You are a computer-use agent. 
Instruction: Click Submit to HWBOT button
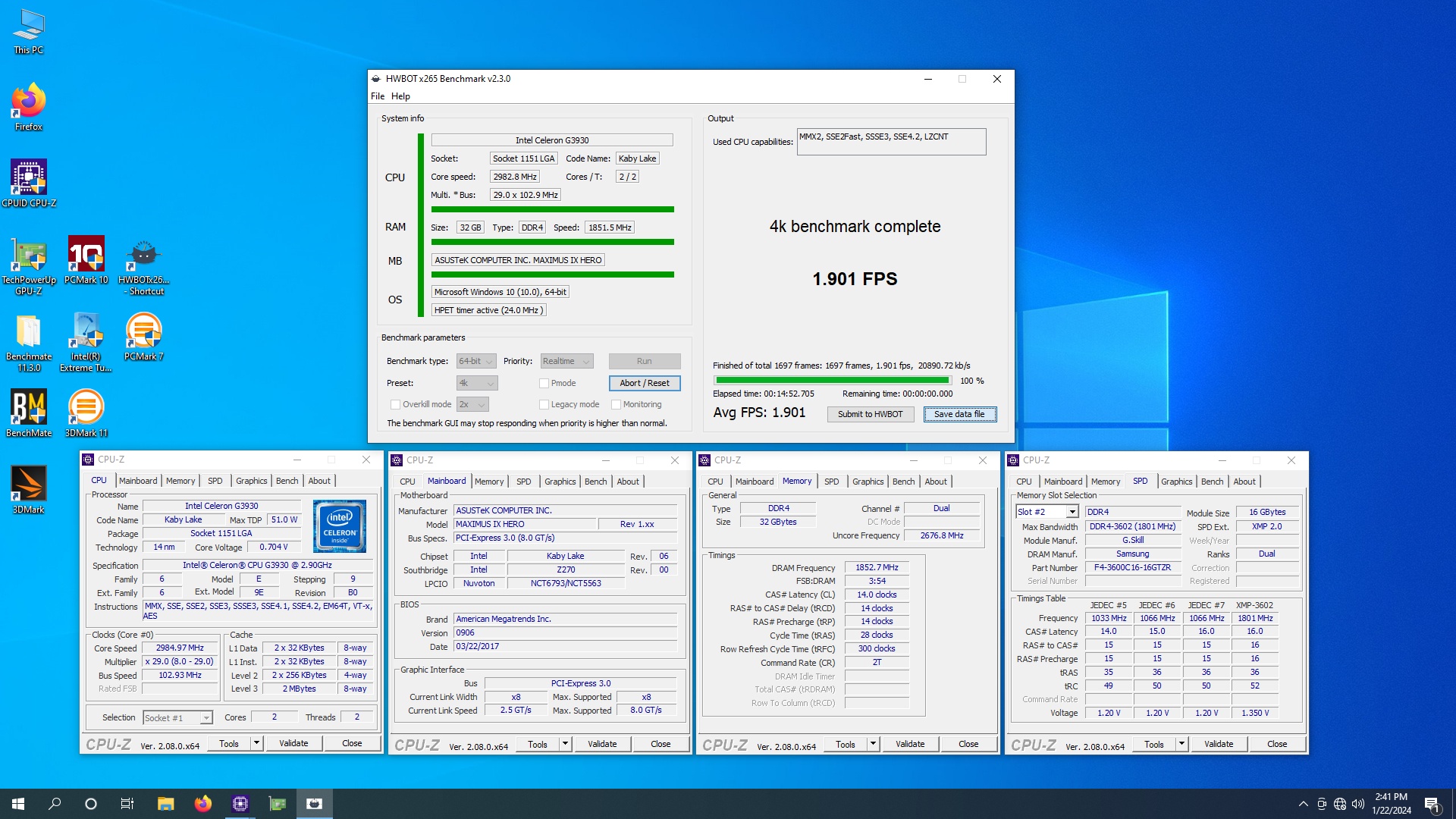[x=870, y=415]
